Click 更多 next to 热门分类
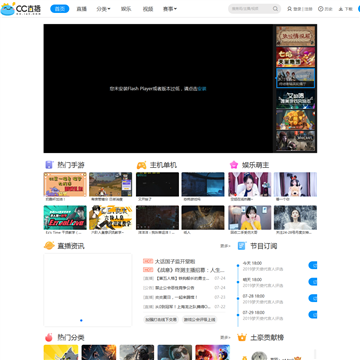The width and height of the screenshot is (360, 360). click(225, 338)
